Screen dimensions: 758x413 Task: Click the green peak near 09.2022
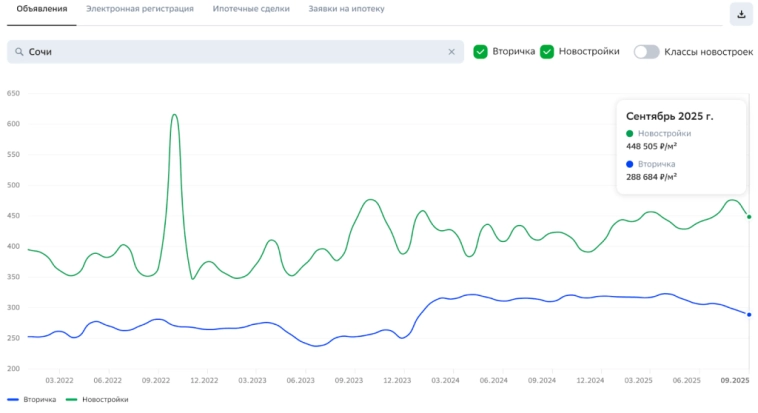tap(175, 116)
